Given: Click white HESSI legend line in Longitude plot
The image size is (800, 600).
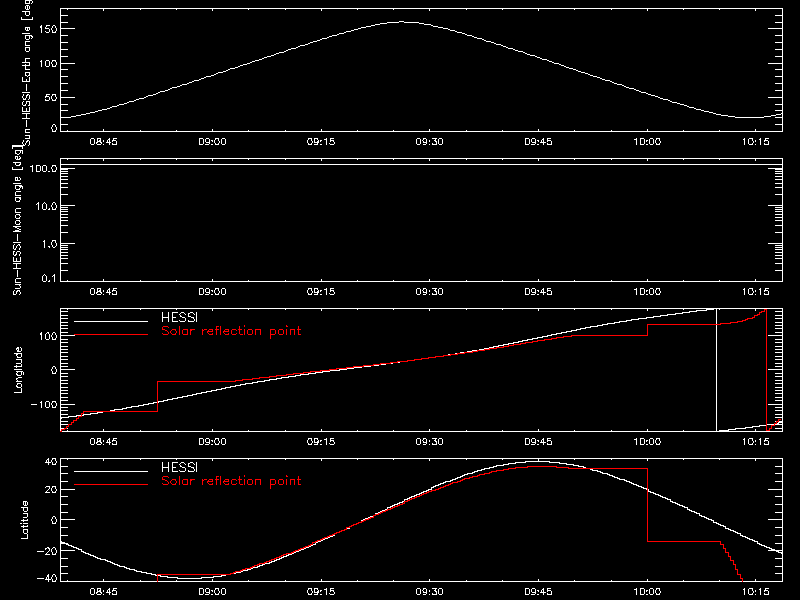Looking at the screenshot, I should 111,321.
